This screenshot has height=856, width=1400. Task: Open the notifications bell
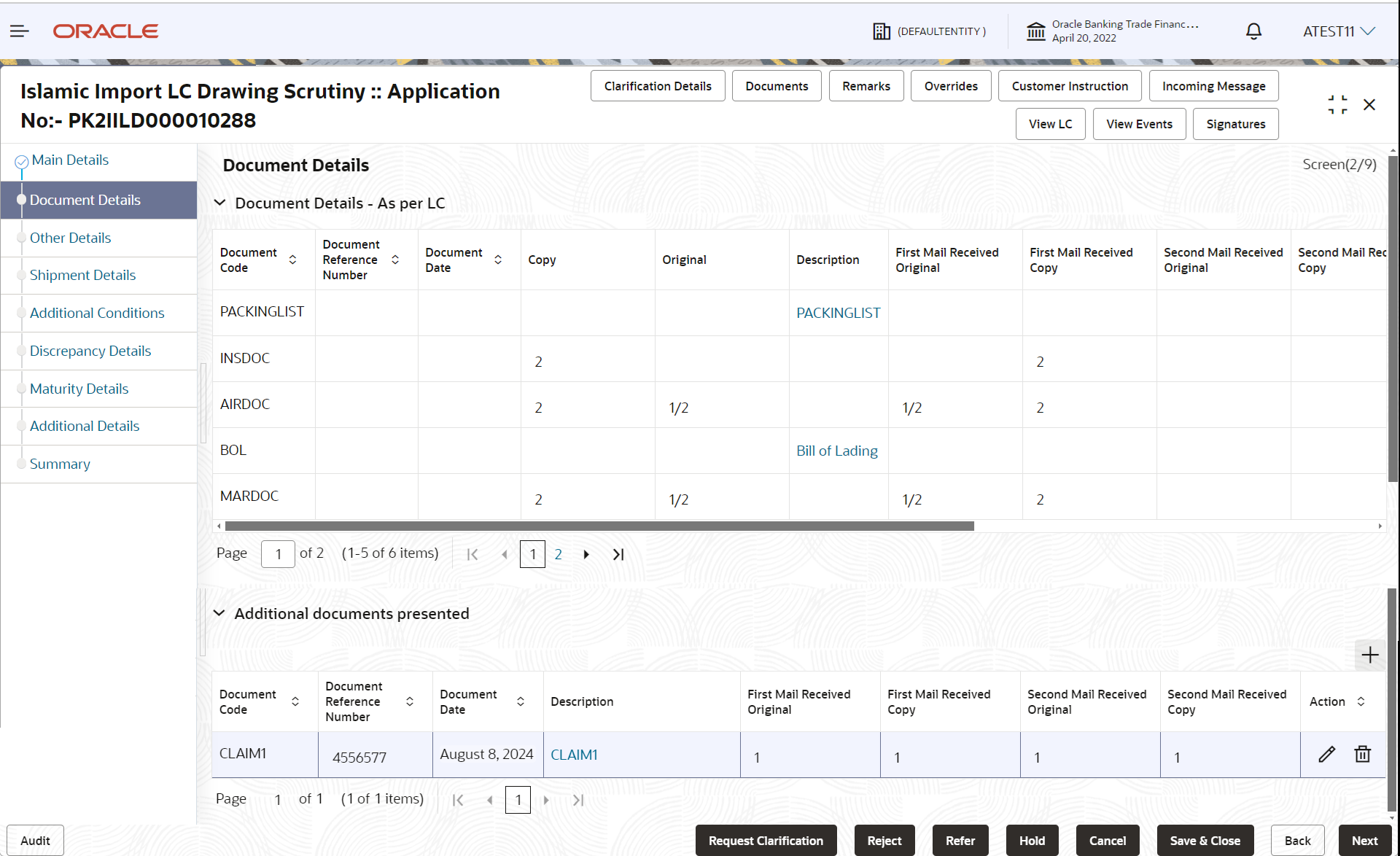[1253, 31]
